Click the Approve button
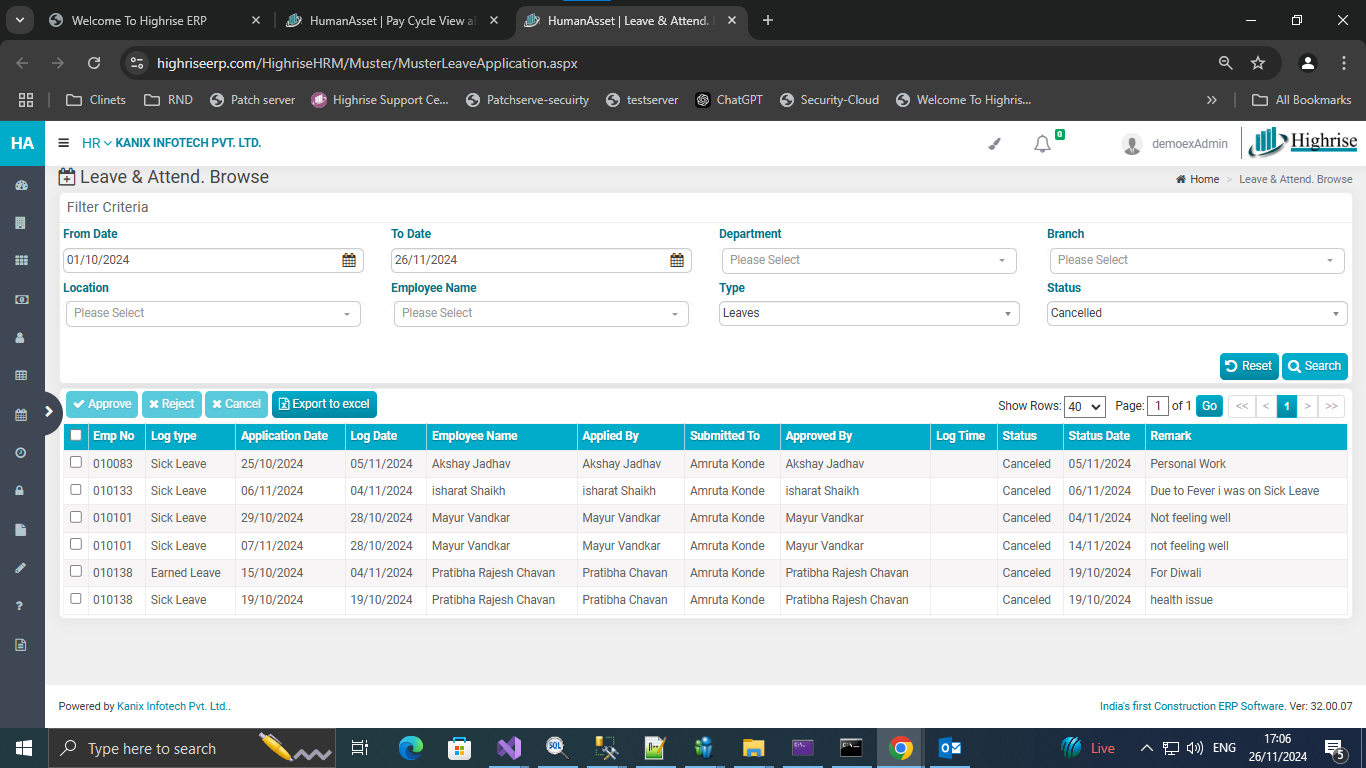1366x768 pixels. pos(102,404)
